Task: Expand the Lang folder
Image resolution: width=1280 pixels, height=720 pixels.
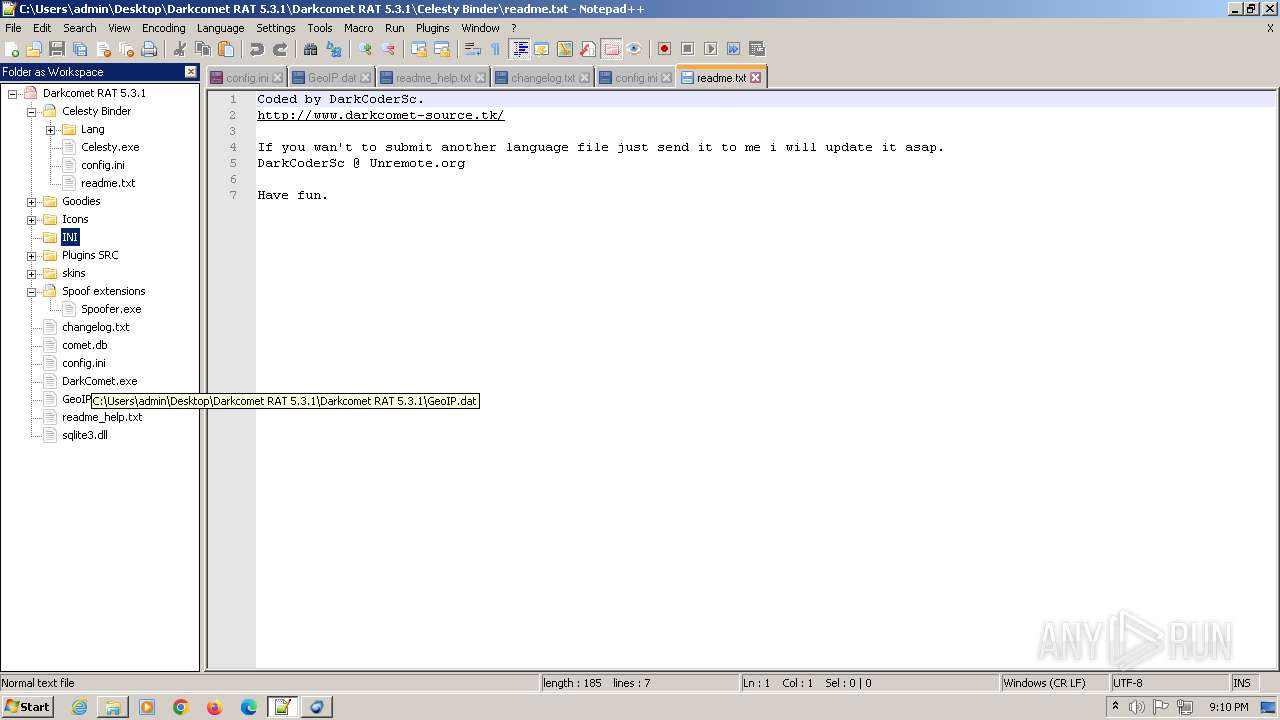Action: click(50, 129)
